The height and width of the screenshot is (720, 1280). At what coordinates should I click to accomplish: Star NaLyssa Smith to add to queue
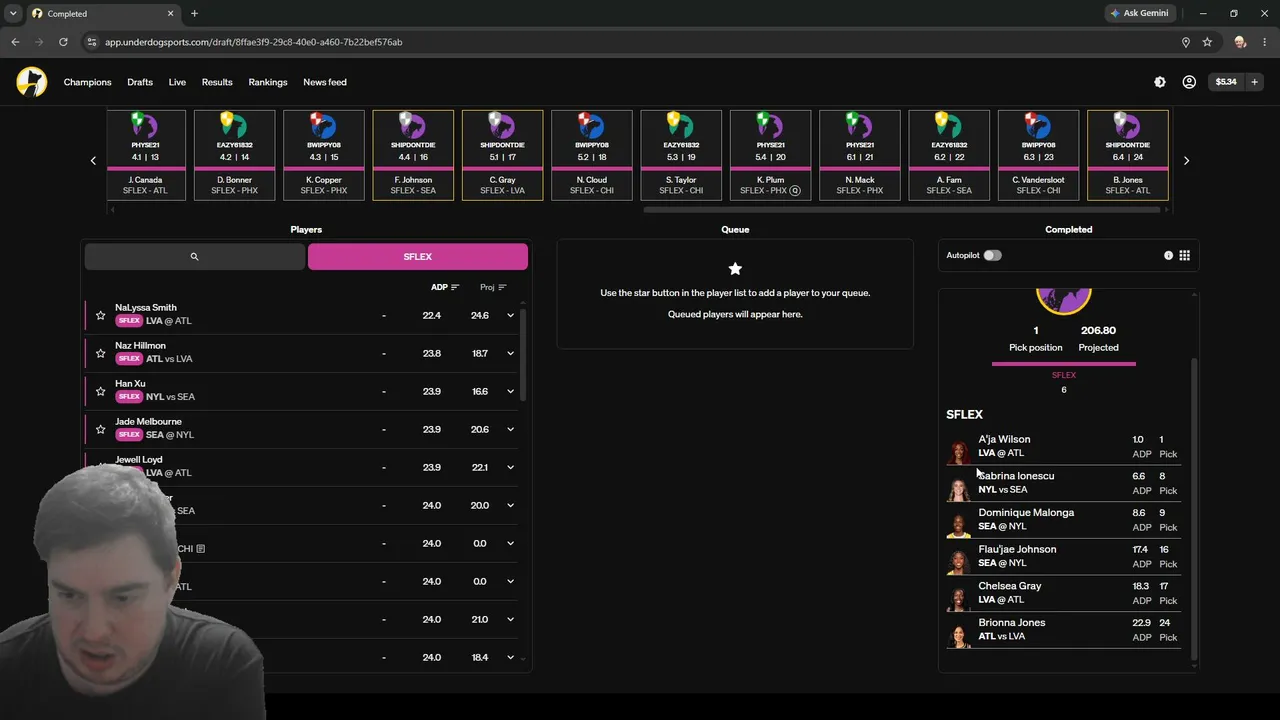101,315
